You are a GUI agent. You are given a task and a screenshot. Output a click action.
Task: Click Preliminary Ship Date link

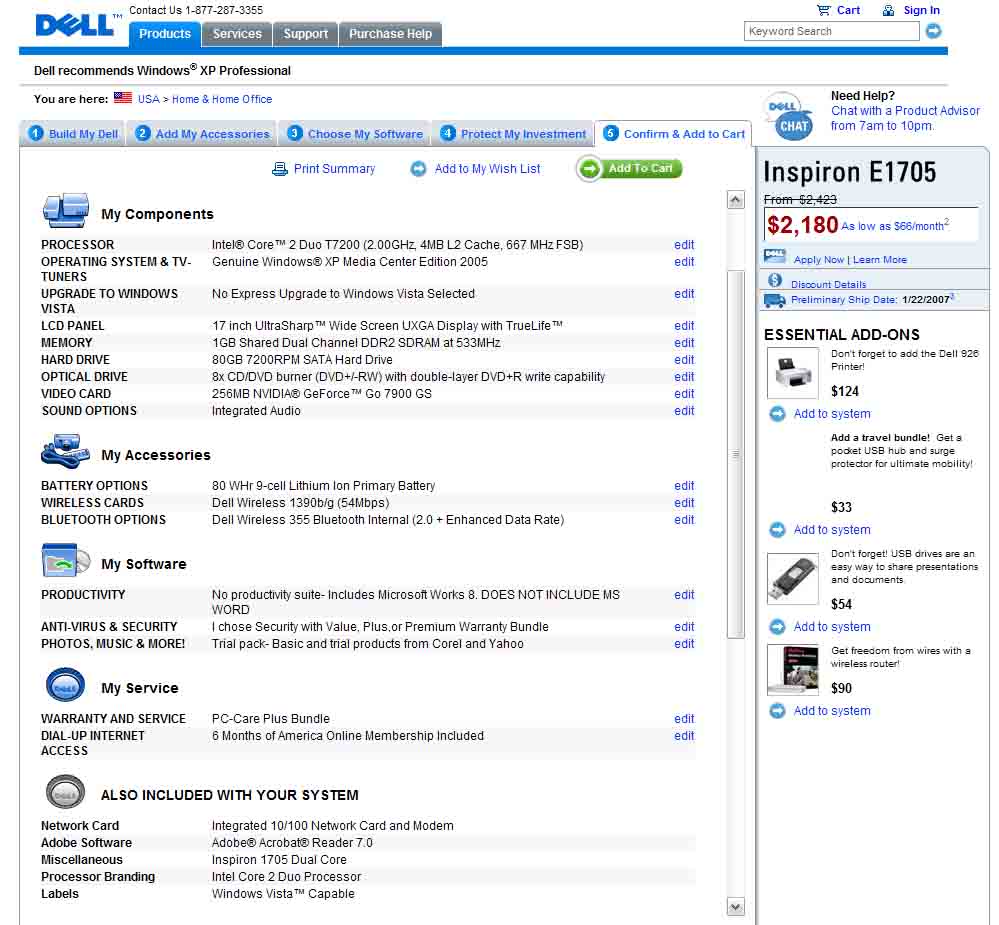[x=844, y=299]
